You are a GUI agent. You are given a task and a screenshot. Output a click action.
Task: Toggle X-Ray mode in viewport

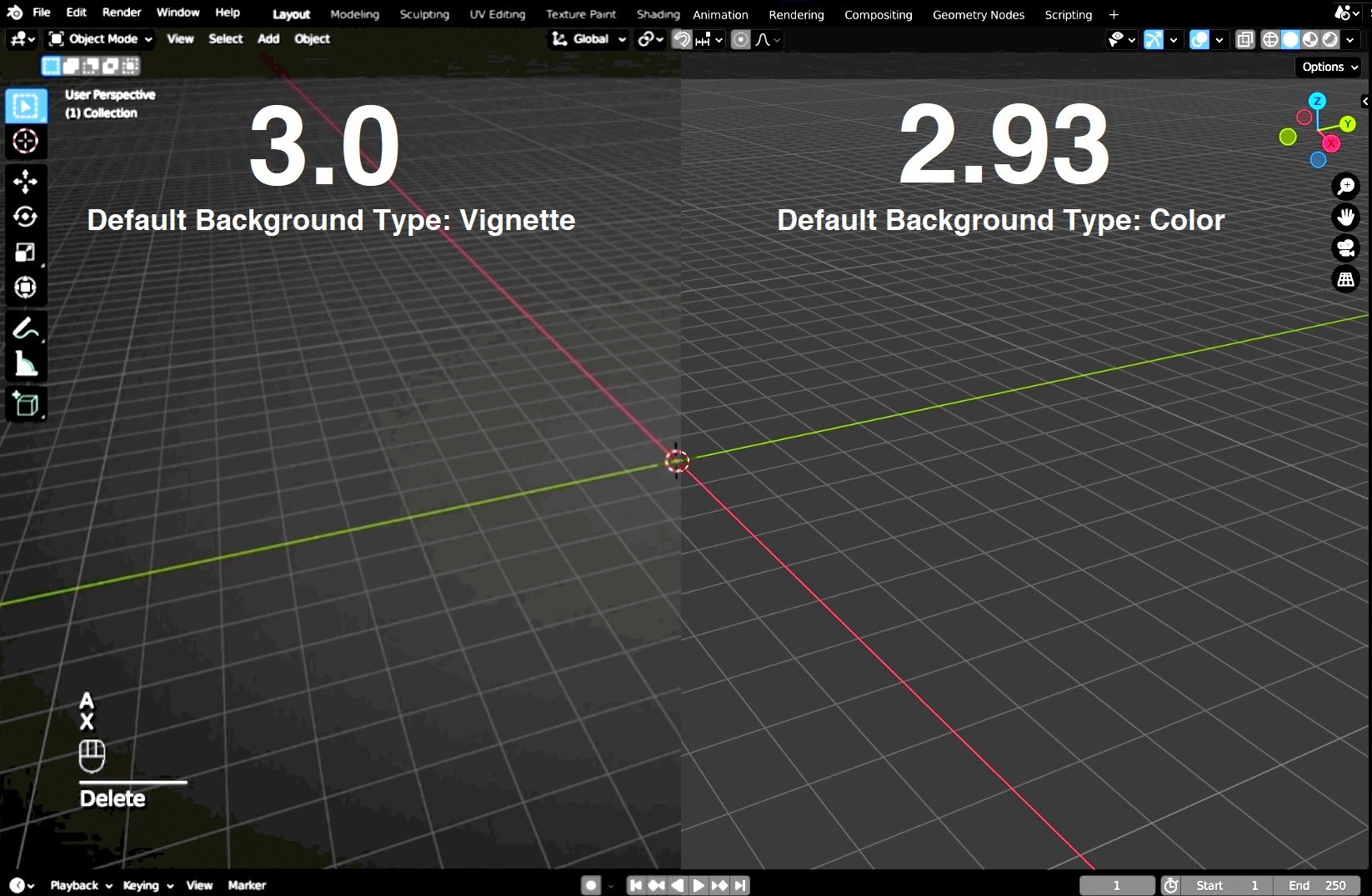click(1245, 39)
